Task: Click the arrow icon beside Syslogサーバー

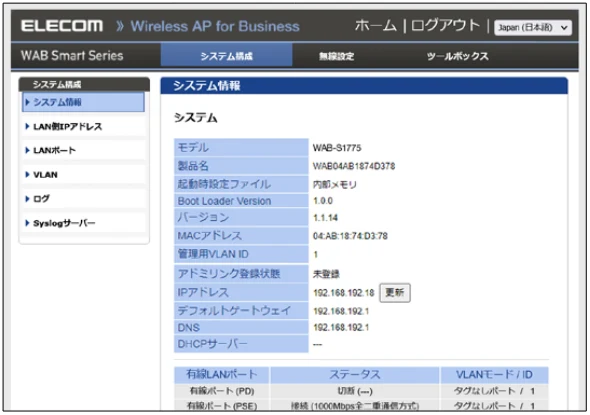Action: coord(27,223)
